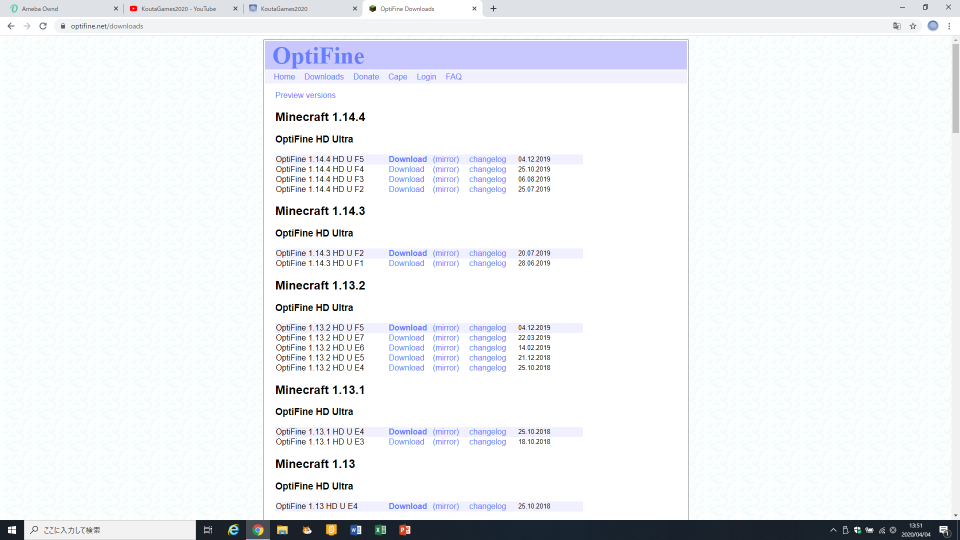Open mirror for OptiFine 1.13.2 HD U E7
Viewport: 960px width, 540px height.
pos(446,338)
